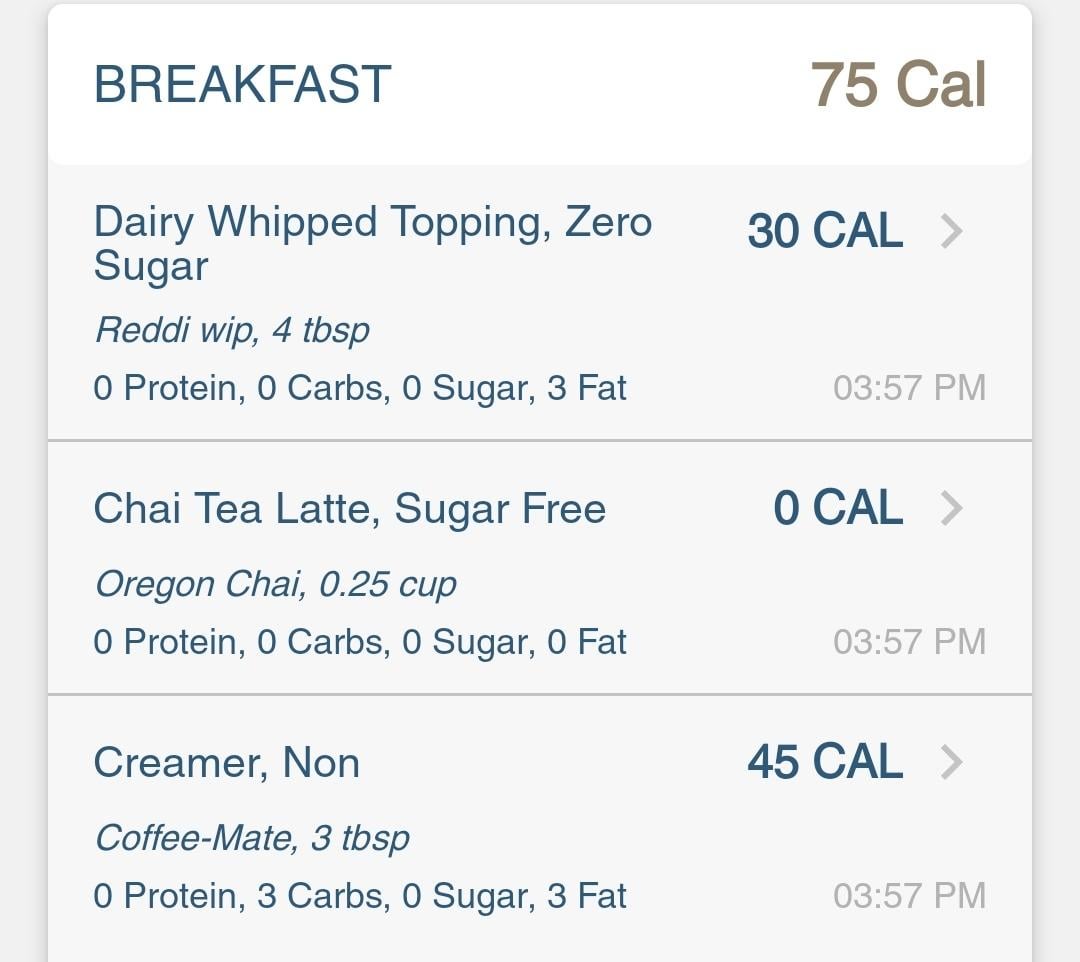The height and width of the screenshot is (962, 1080).
Task: Select the Oregon Chai, 0.25 cup serving
Action: 276,585
